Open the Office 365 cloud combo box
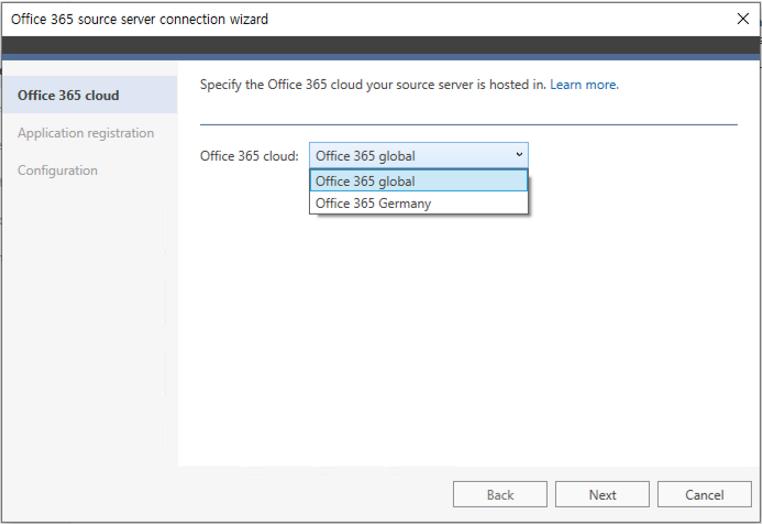762x524 pixels. pos(418,156)
